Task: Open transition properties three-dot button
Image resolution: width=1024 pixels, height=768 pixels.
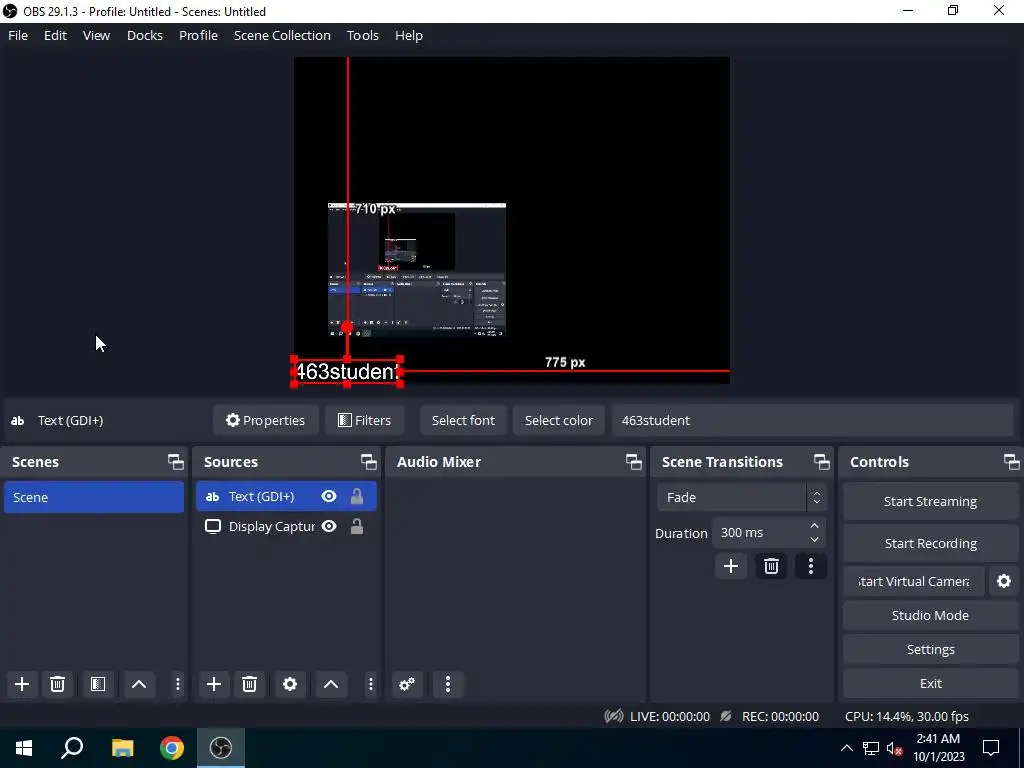Action: click(x=810, y=566)
